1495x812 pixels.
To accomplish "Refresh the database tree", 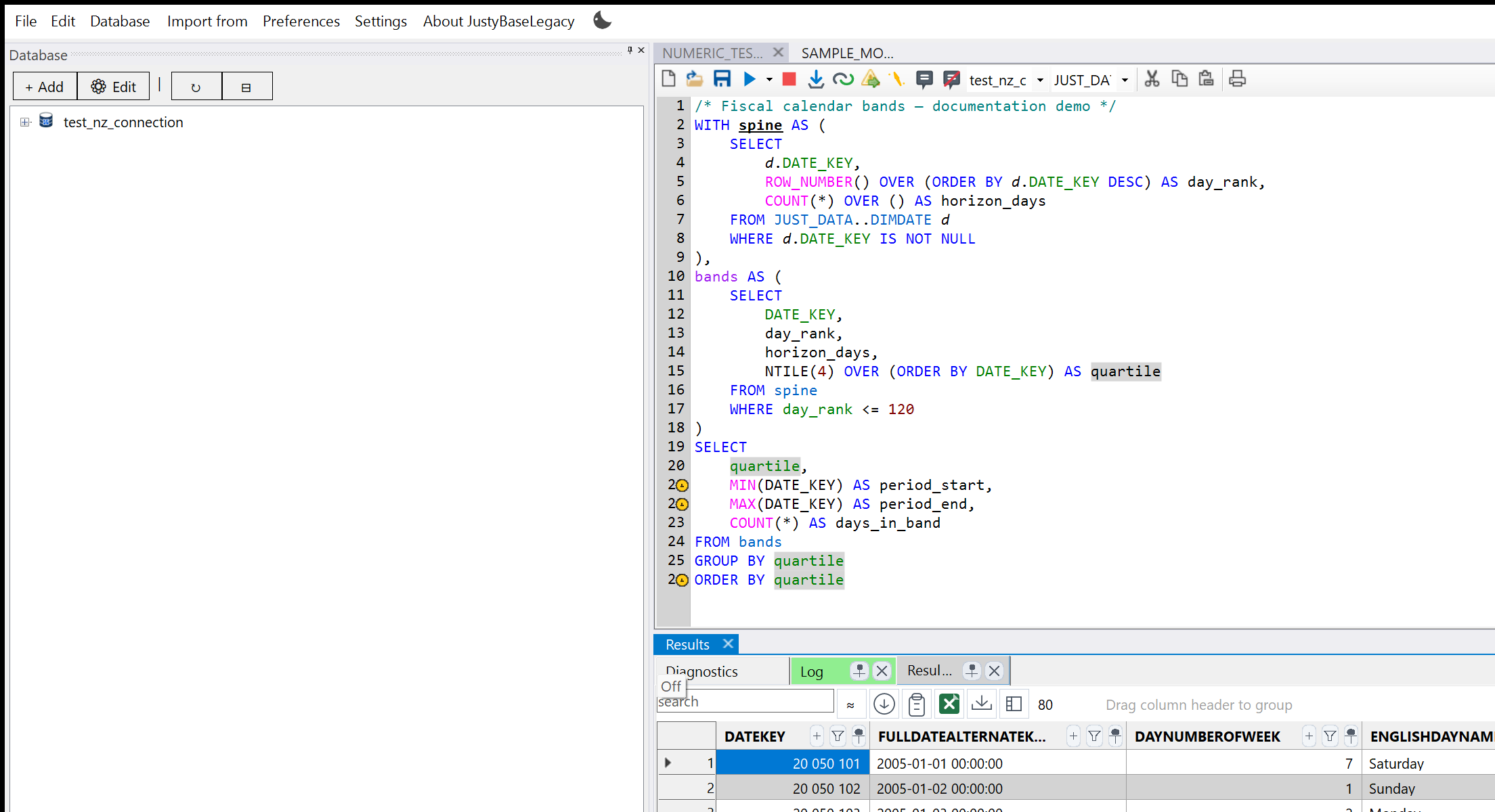I will [x=196, y=87].
